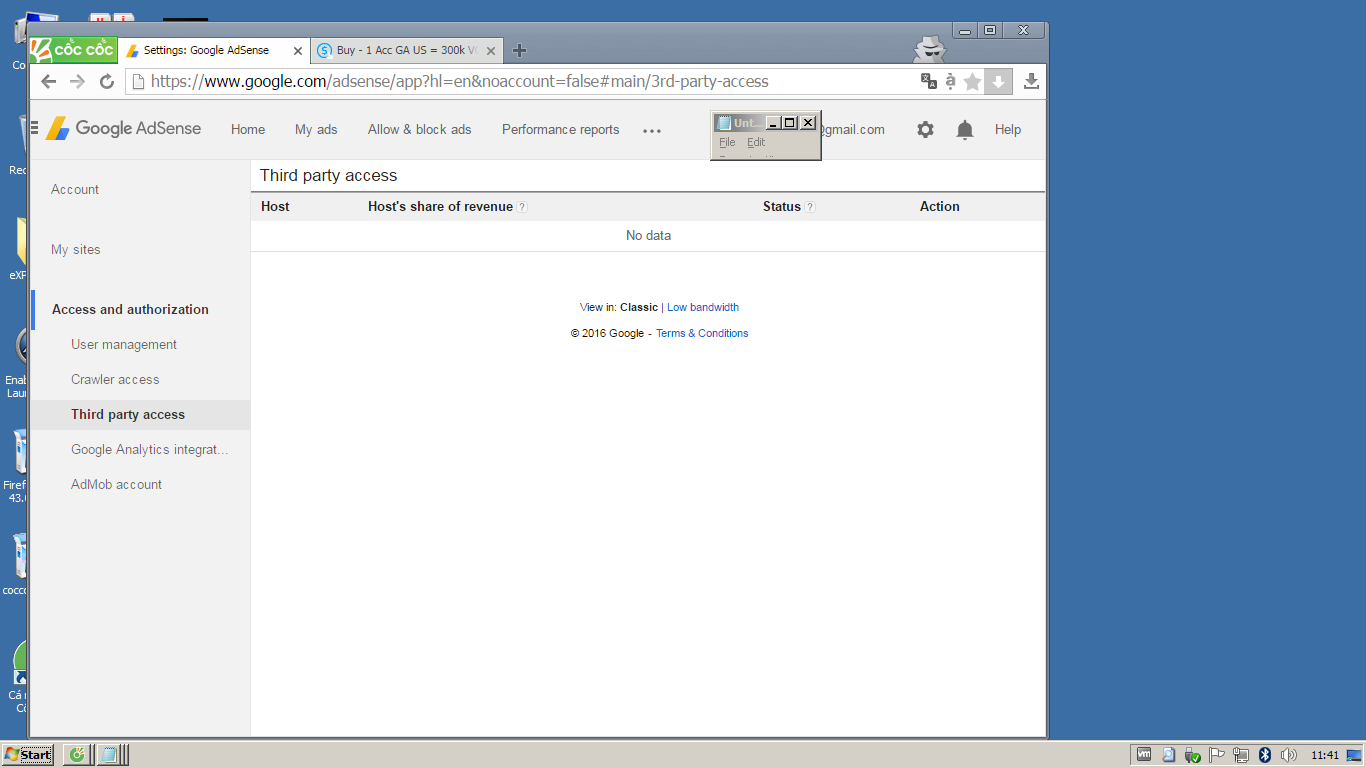Bookmark this page with the star icon
Viewport: 1366px width, 768px height.
coord(972,82)
